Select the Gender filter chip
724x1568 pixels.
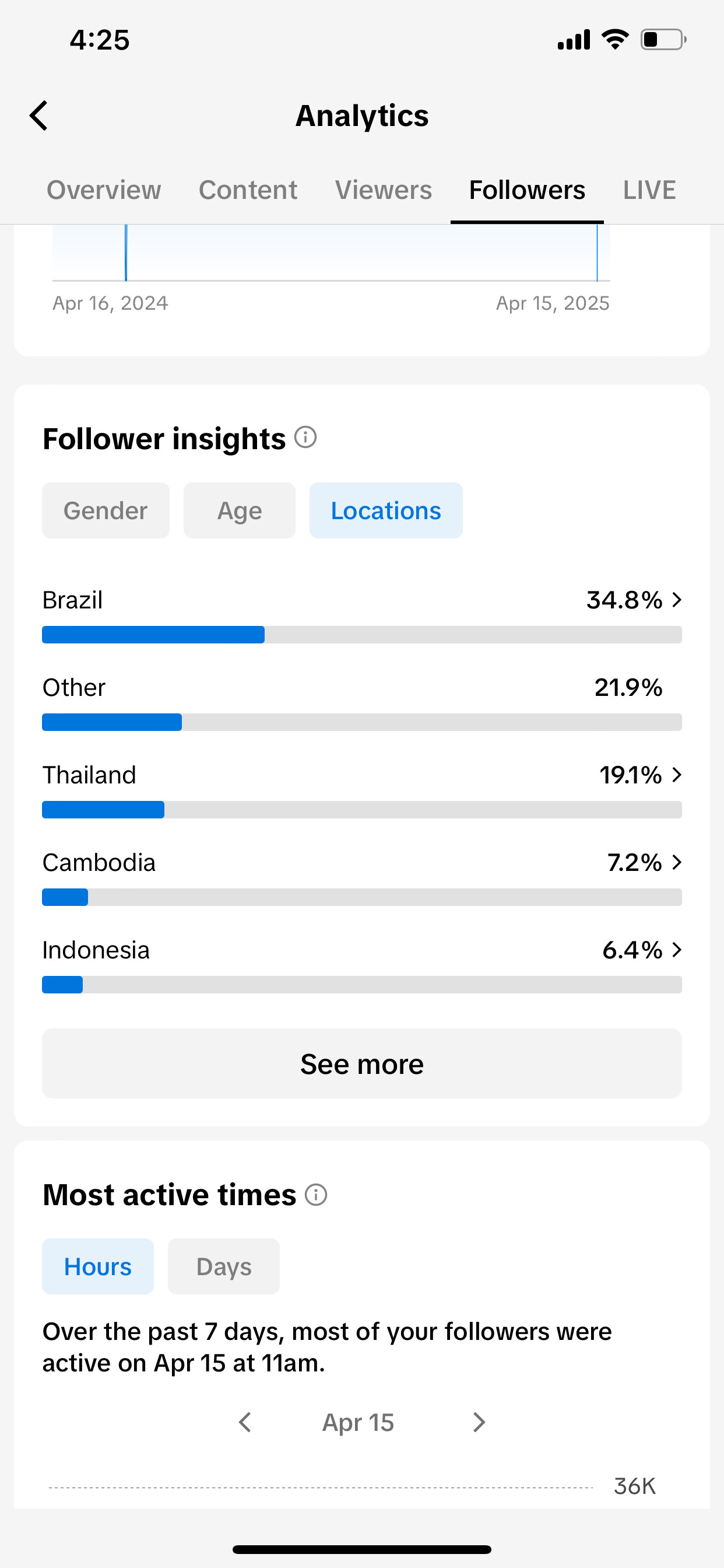point(106,510)
